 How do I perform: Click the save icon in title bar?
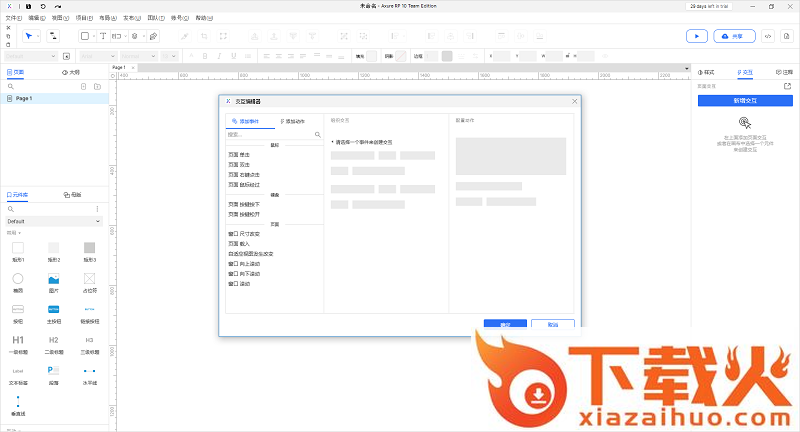point(28,6)
